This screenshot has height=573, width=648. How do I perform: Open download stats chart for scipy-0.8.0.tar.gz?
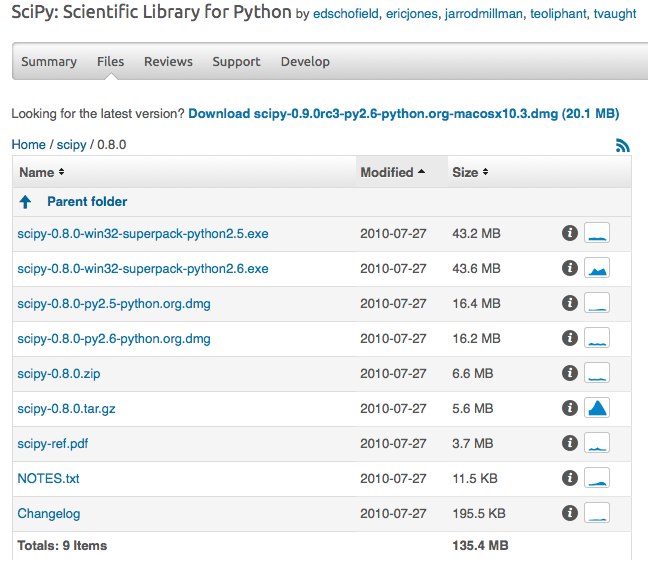pyautogui.click(x=597, y=408)
